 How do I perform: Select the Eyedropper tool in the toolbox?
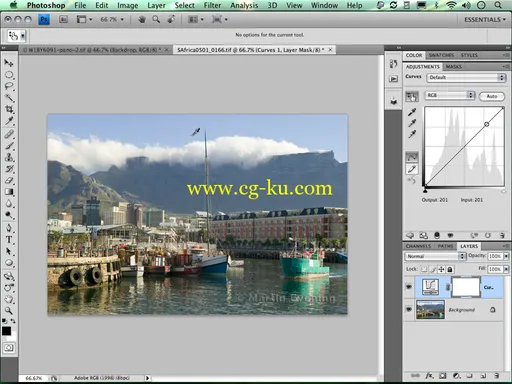click(9, 120)
